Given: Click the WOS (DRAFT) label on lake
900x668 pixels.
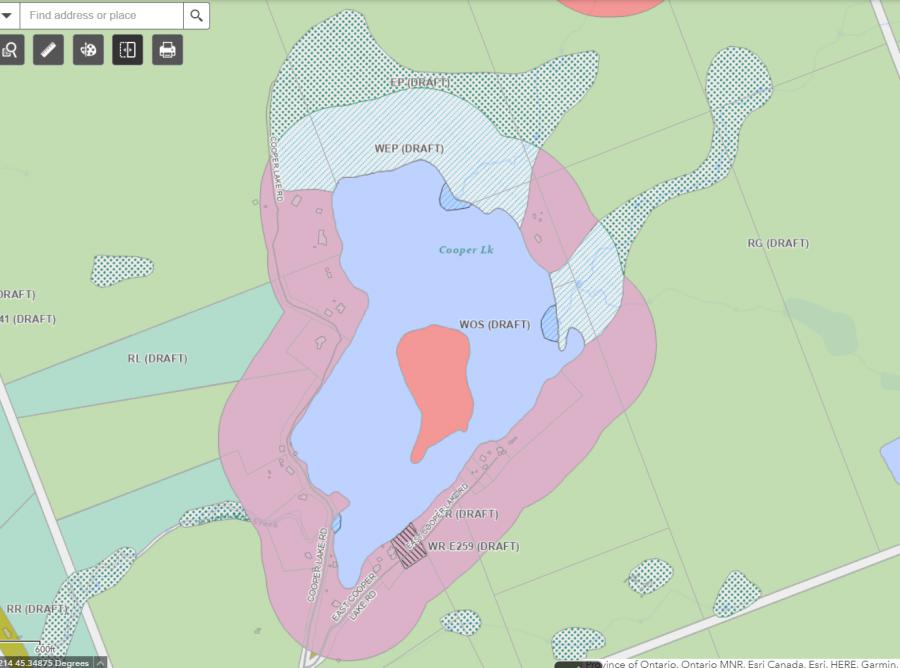Looking at the screenshot, I should point(494,324).
